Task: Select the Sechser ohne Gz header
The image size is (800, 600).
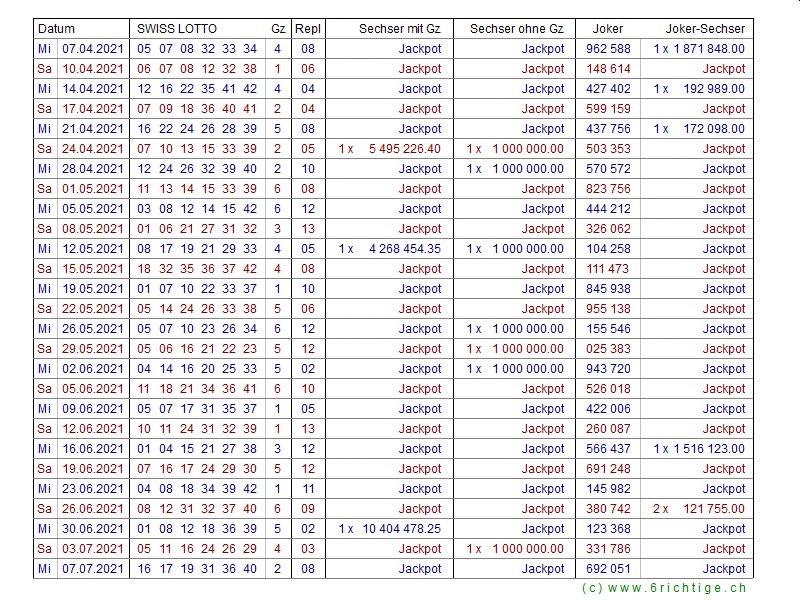Action: point(516,29)
